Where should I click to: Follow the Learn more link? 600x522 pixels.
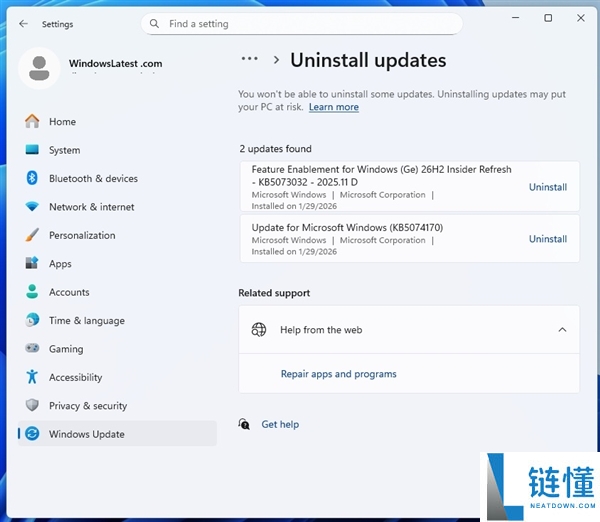pyautogui.click(x=333, y=107)
